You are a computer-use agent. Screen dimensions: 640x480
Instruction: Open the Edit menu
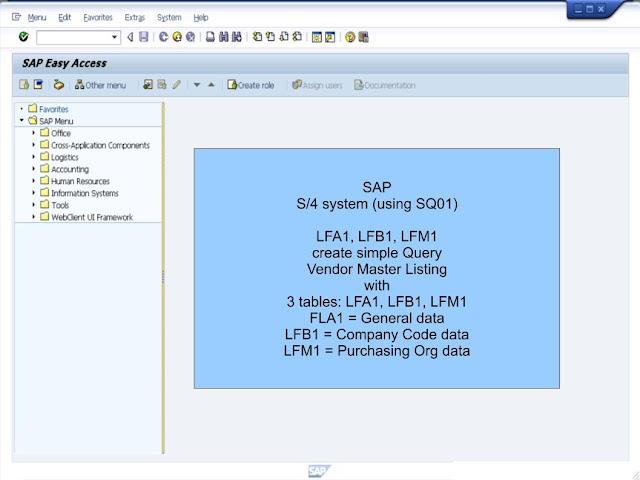64,18
